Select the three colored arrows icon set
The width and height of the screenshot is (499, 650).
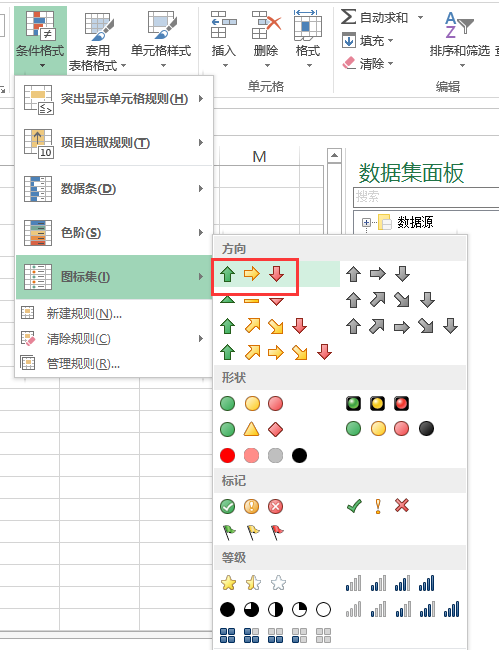pyautogui.click(x=252, y=274)
